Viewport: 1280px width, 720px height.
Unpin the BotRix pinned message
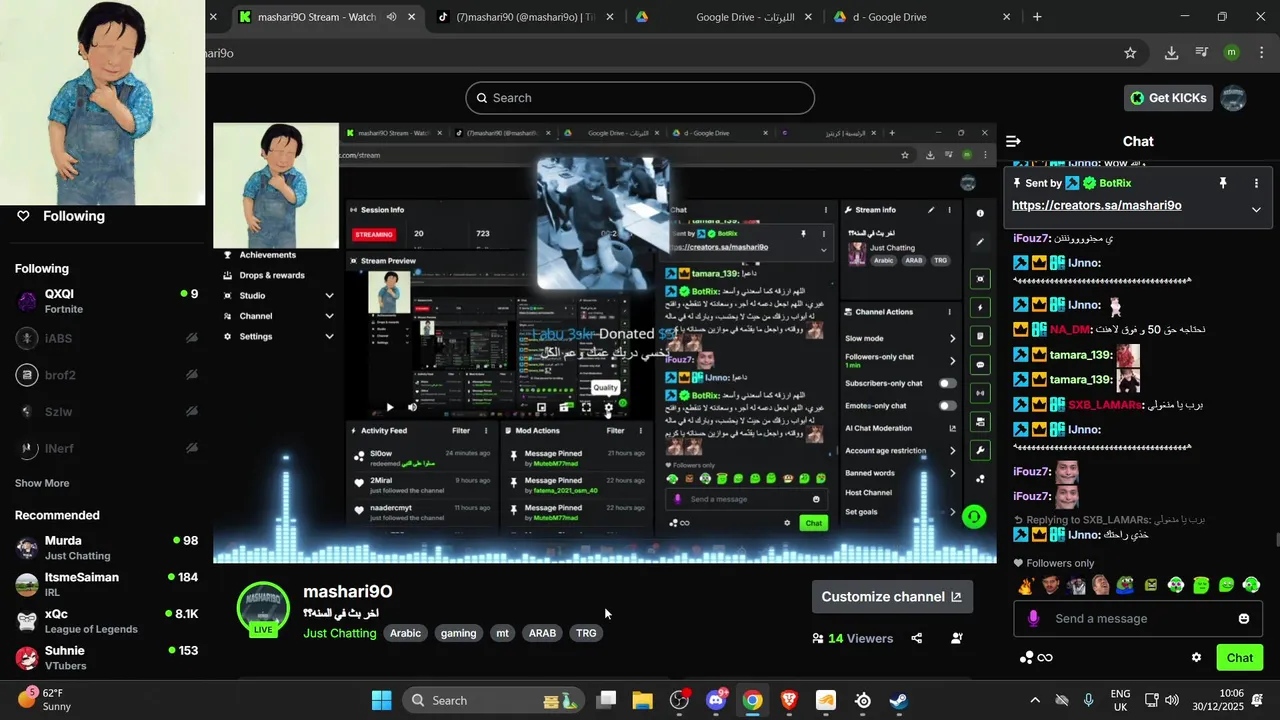1222,184
